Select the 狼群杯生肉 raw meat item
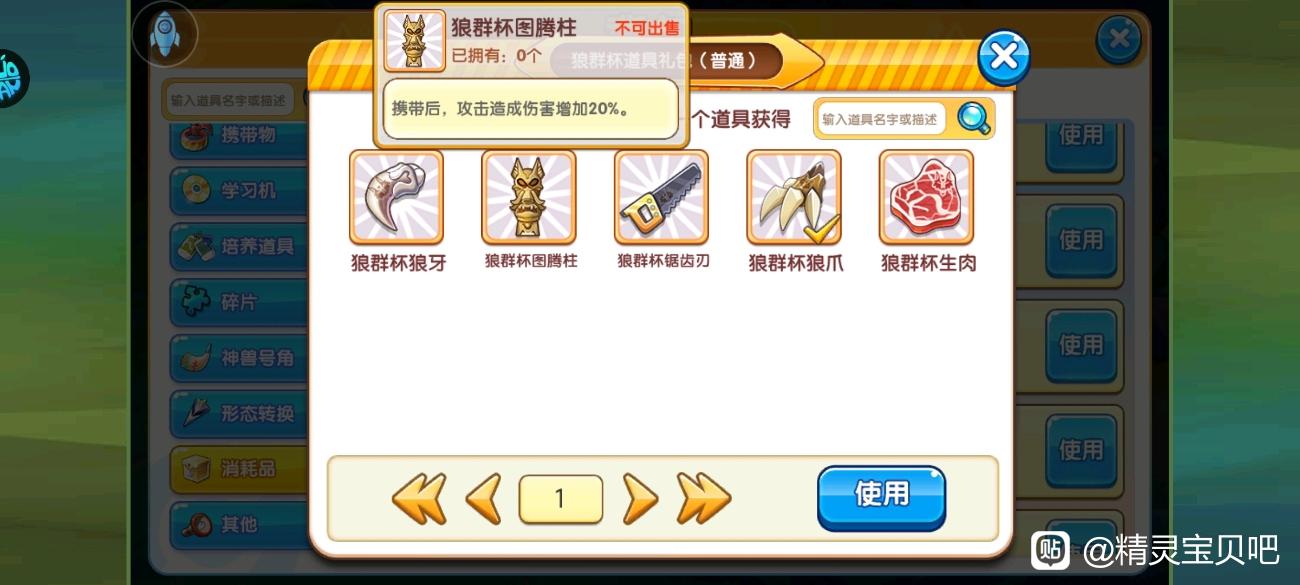The width and height of the screenshot is (1300, 585). click(926, 197)
